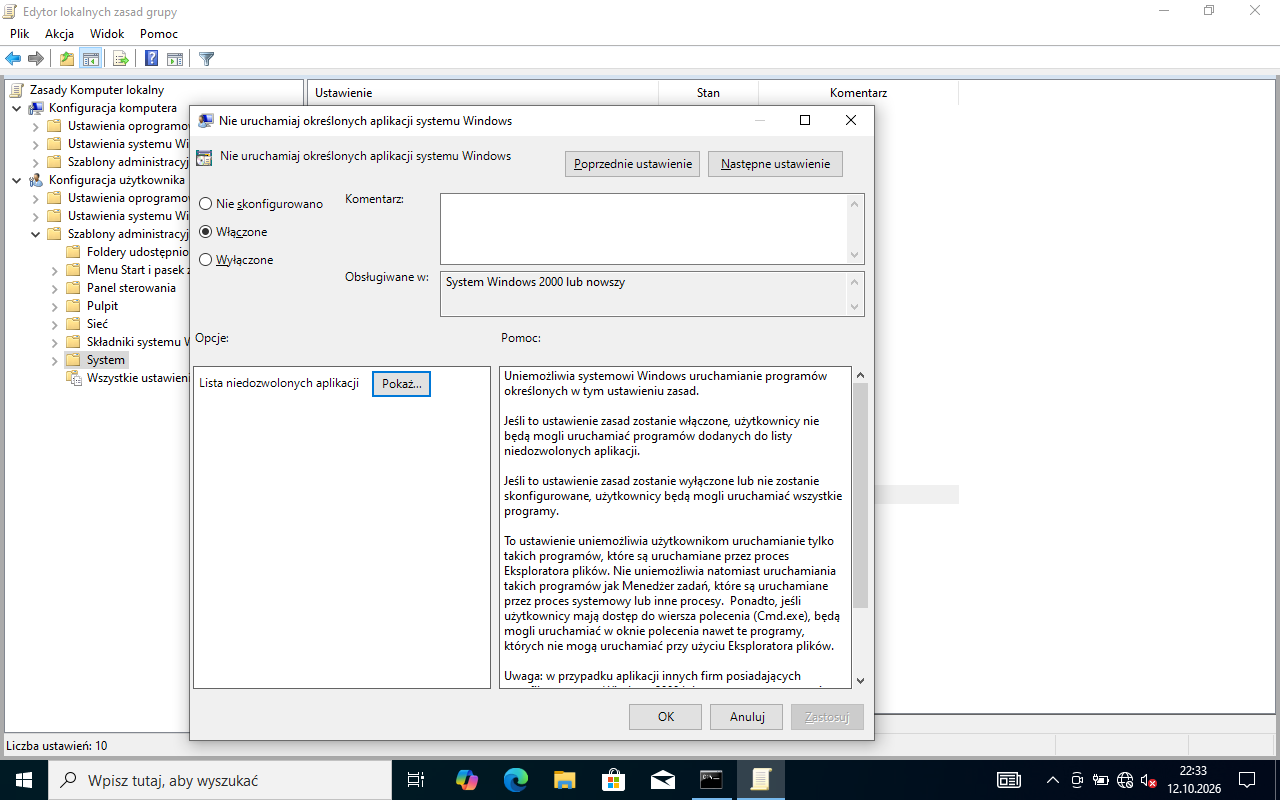Expand the Panel sterowania folder node

(55, 288)
